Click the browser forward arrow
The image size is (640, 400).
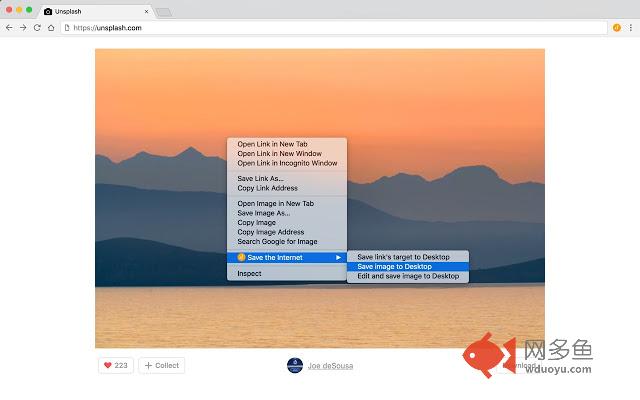pyautogui.click(x=23, y=28)
